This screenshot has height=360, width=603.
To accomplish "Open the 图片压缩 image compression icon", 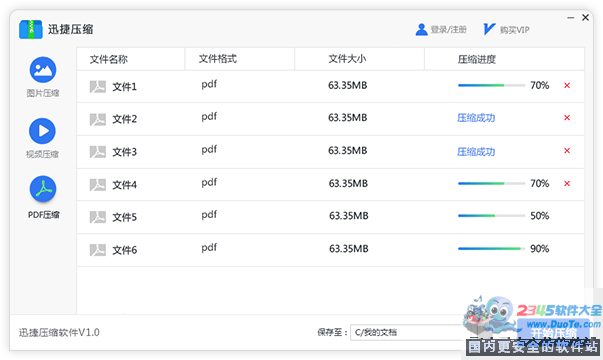I will point(43,70).
